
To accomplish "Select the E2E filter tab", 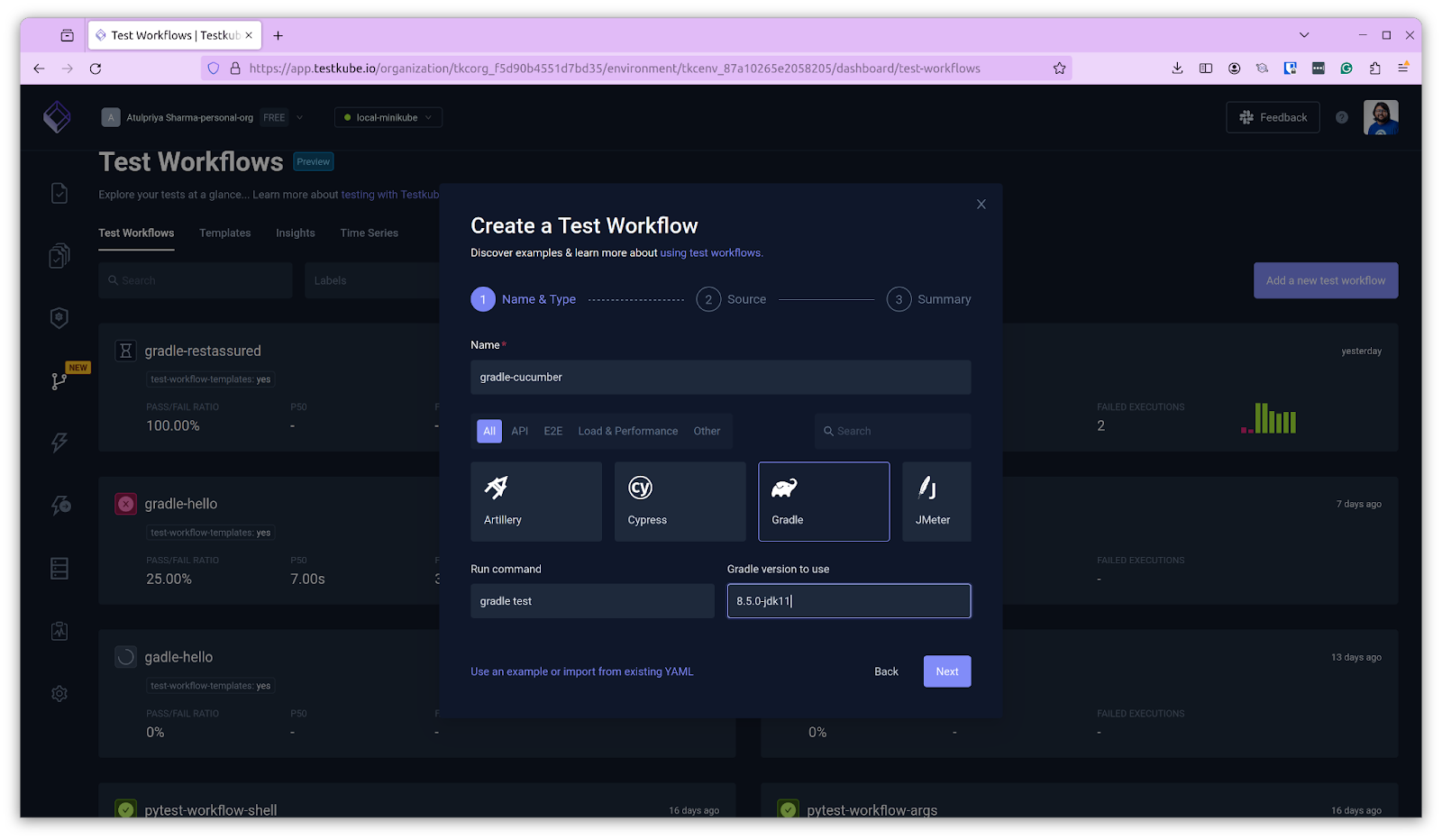I will coord(553,431).
